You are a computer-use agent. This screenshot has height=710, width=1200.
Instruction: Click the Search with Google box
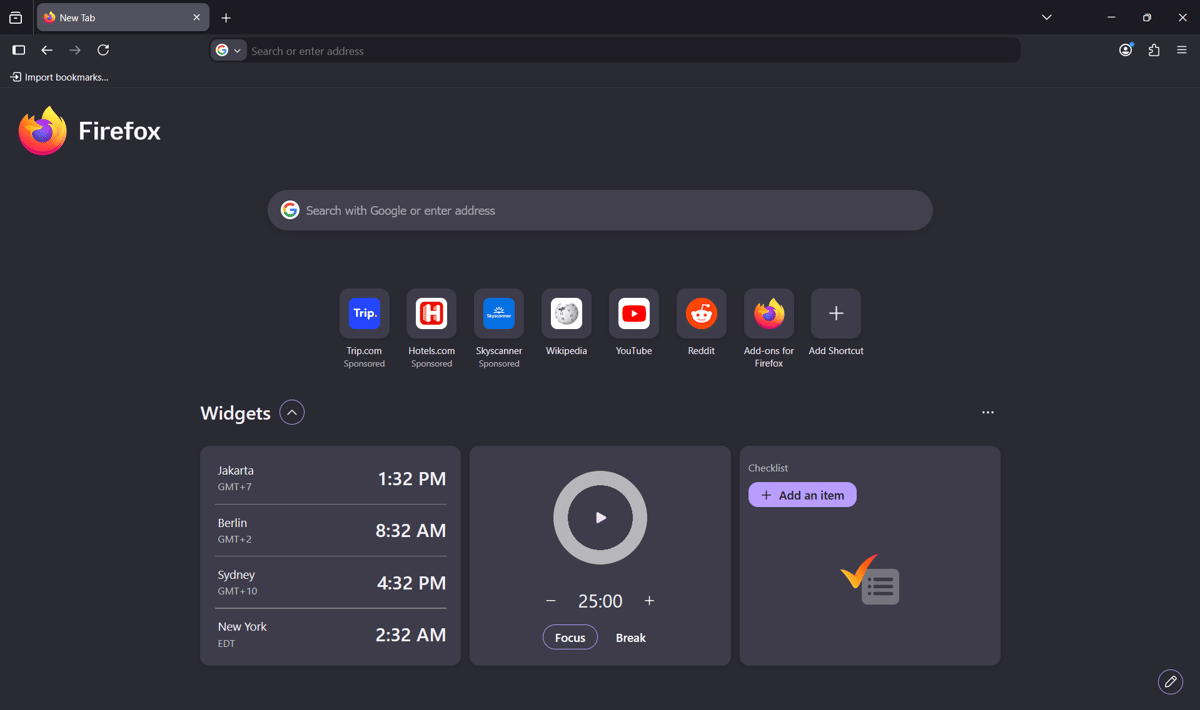tap(600, 210)
